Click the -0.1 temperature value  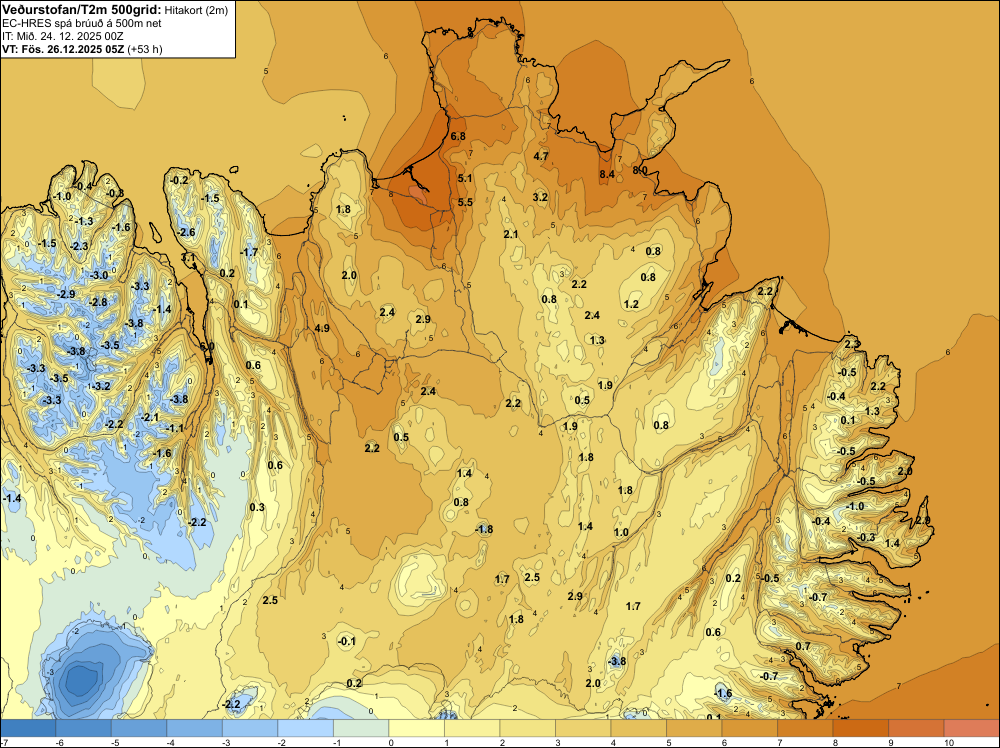(346, 642)
